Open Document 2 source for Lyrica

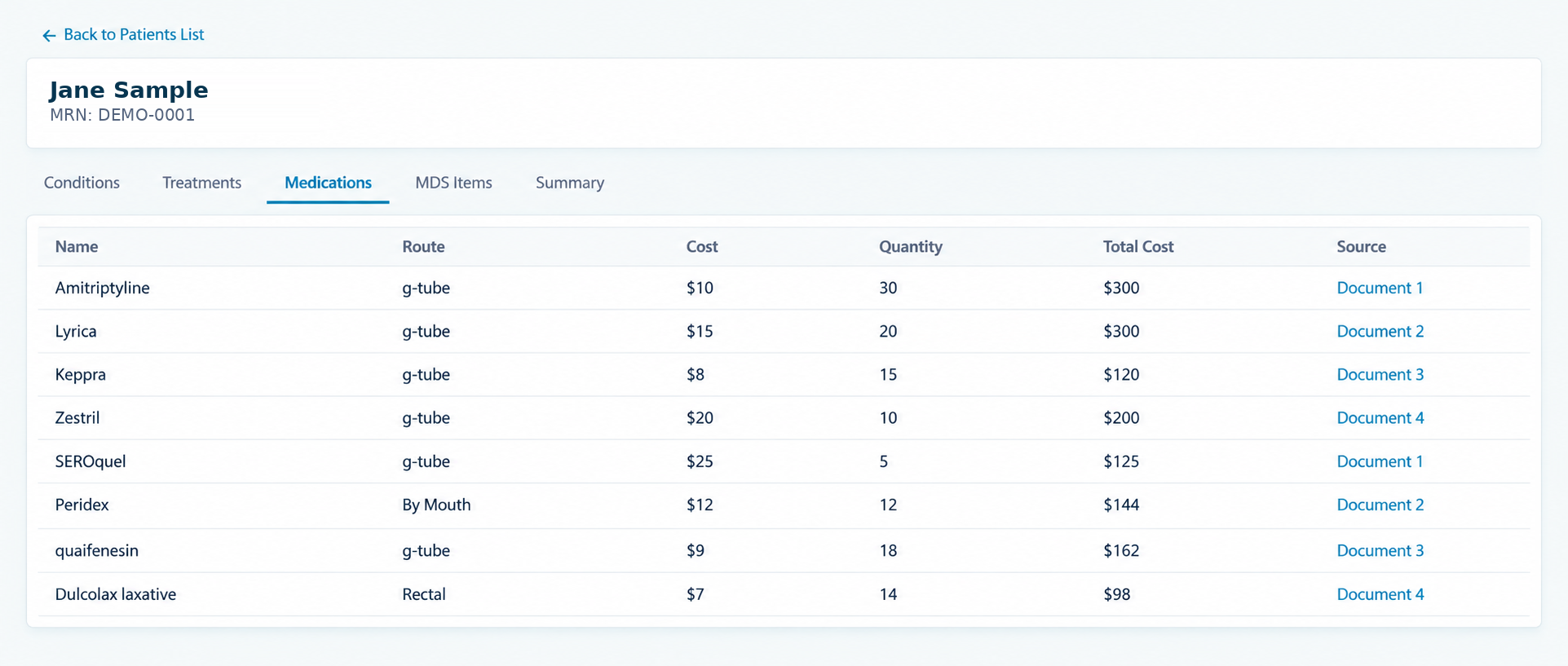click(1380, 331)
